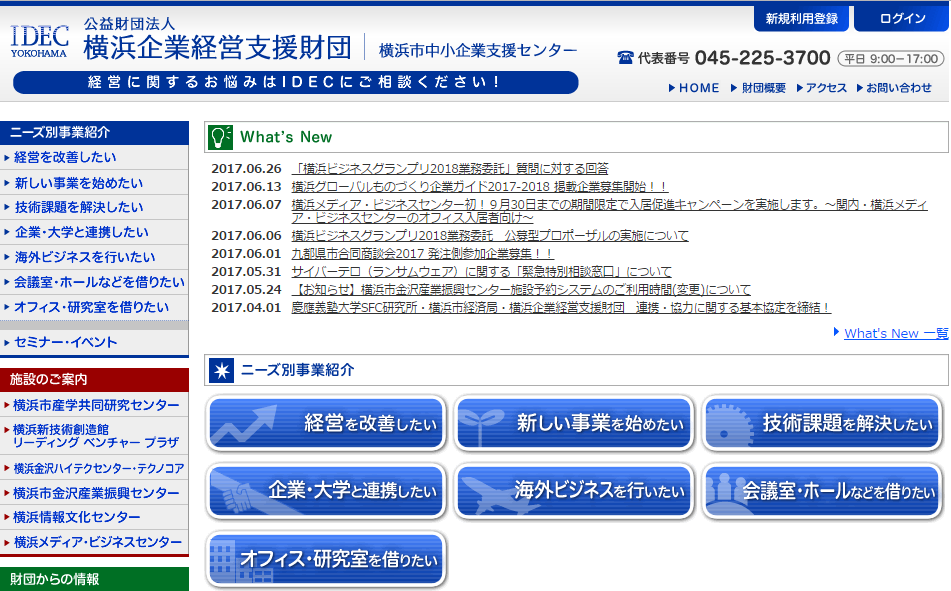Viewport: 951px width, 591px height.
Task: Click the large 経営を改善したい tile button
Action: [x=326, y=423]
